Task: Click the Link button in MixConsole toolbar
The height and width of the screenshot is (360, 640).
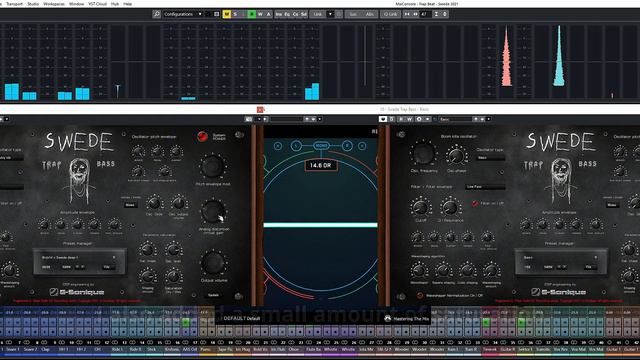Action: point(318,14)
